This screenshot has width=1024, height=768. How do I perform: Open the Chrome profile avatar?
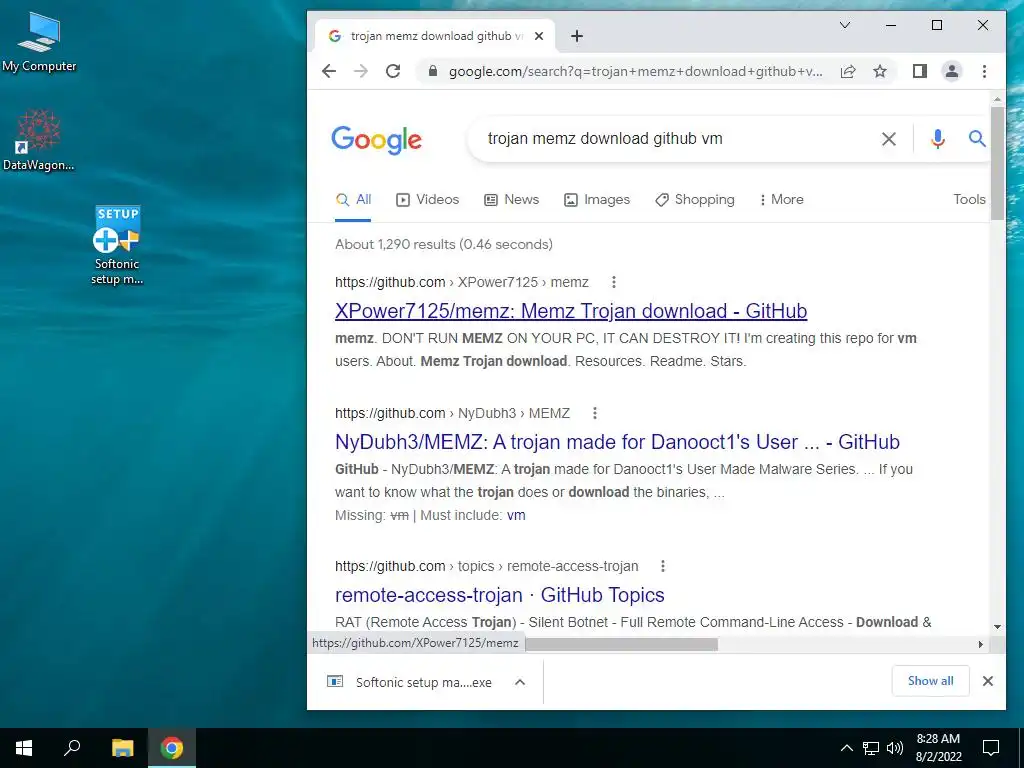coord(952,71)
